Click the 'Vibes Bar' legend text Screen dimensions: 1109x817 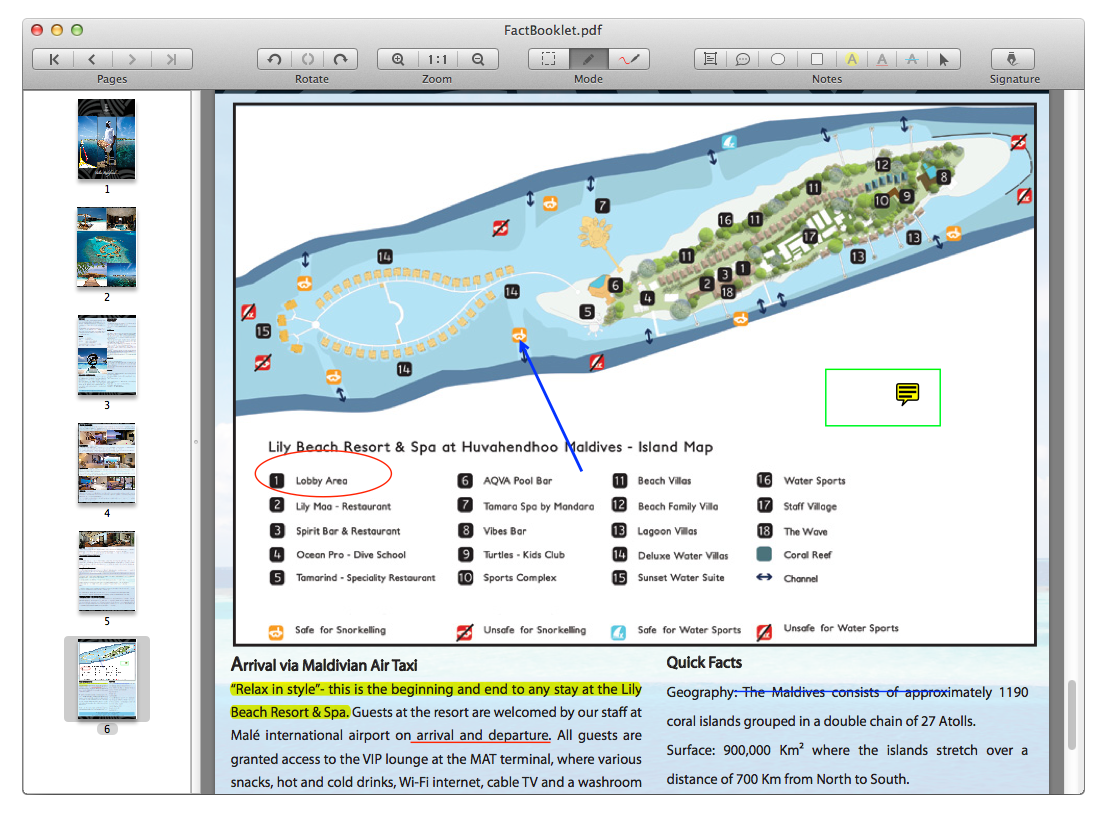coord(505,531)
